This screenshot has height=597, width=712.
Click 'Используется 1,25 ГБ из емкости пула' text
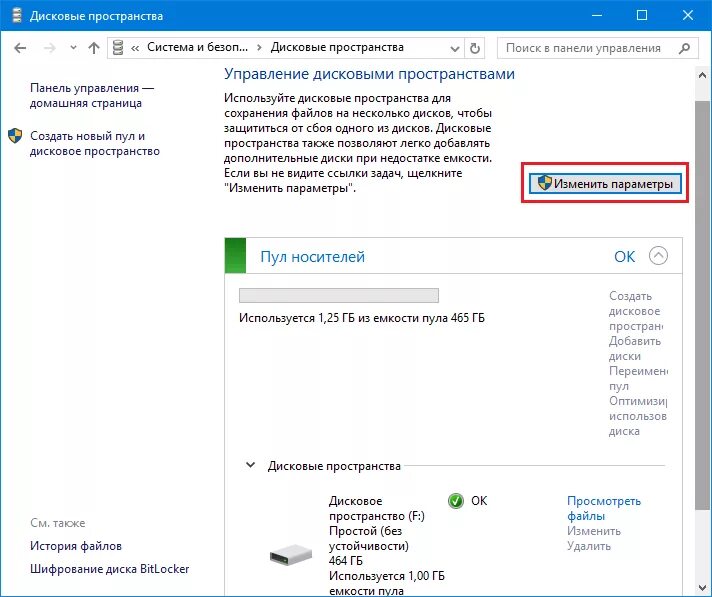pyautogui.click(x=361, y=318)
